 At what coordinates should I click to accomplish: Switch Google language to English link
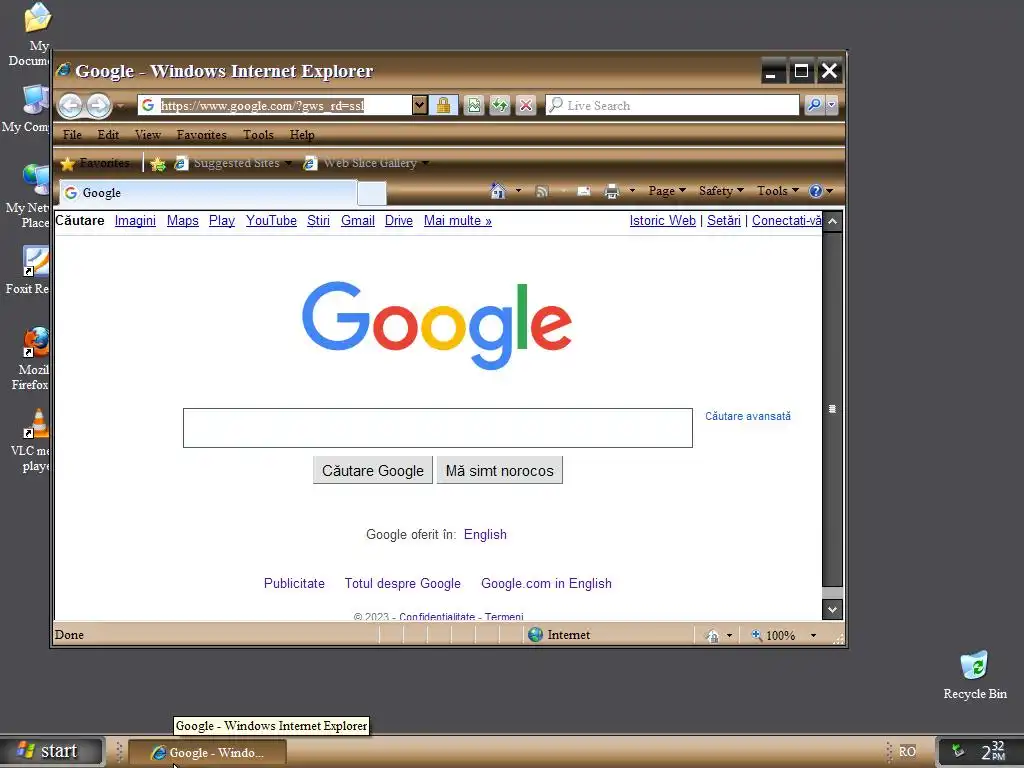pos(485,534)
